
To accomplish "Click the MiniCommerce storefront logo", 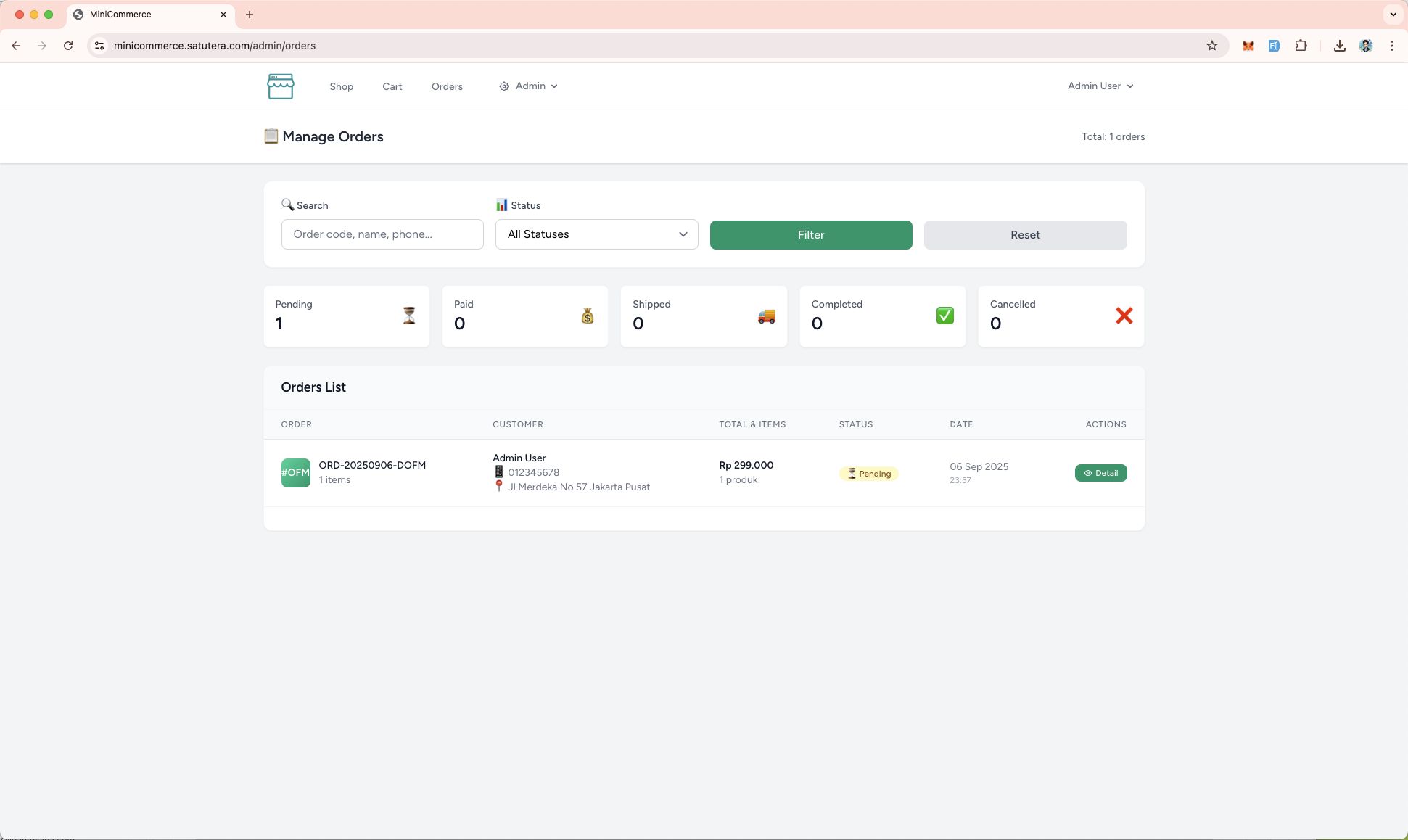I will pyautogui.click(x=280, y=86).
